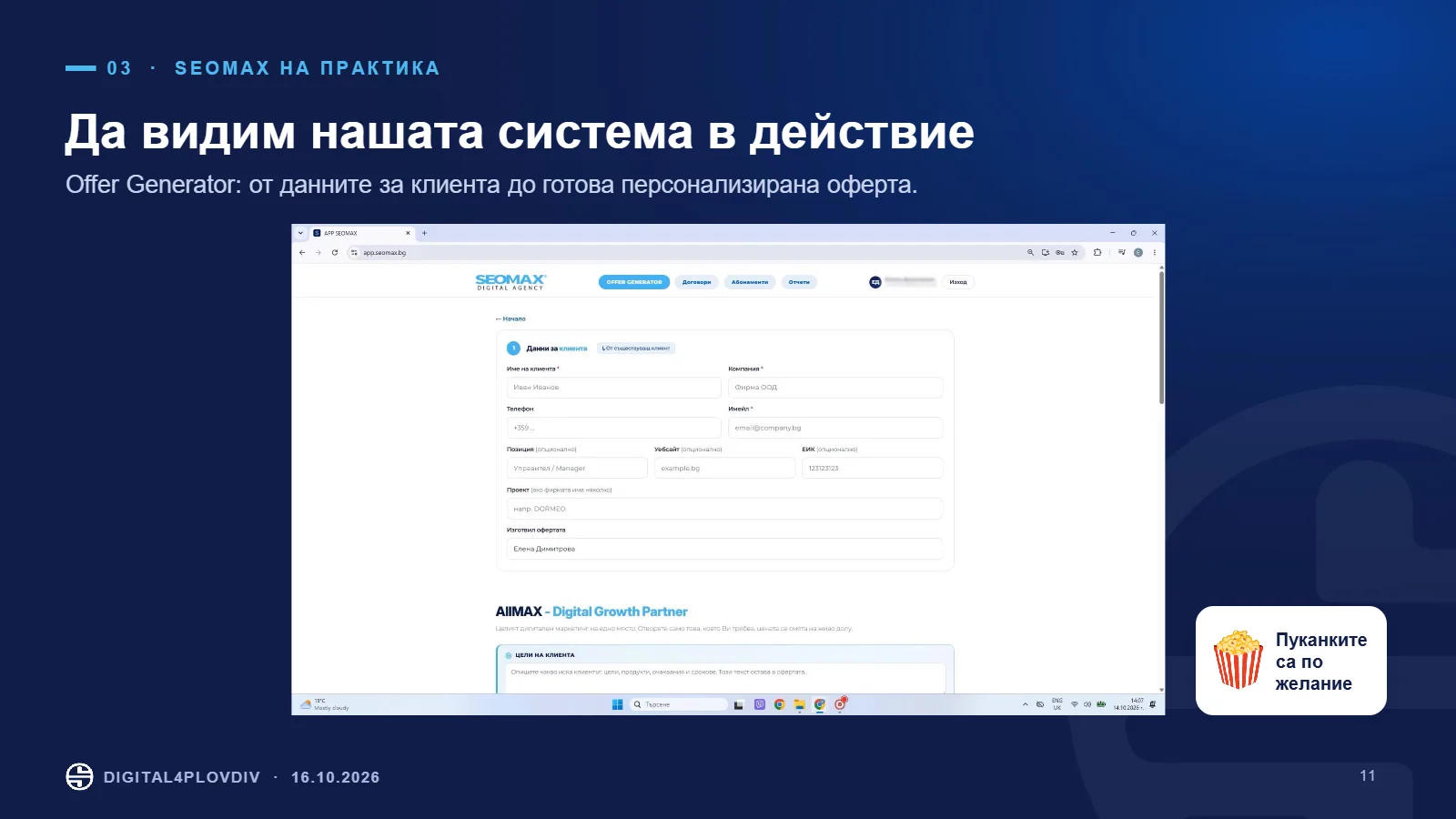Open the weather widget in taskbar

click(325, 704)
